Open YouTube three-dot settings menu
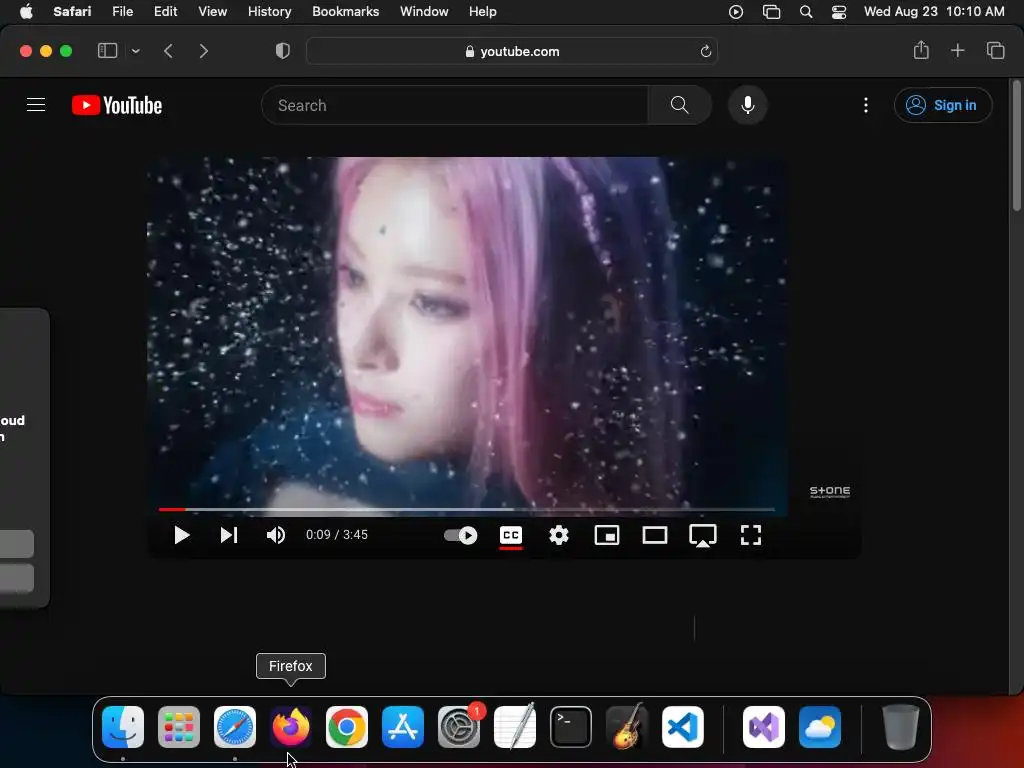The height and width of the screenshot is (768, 1024). [x=866, y=105]
